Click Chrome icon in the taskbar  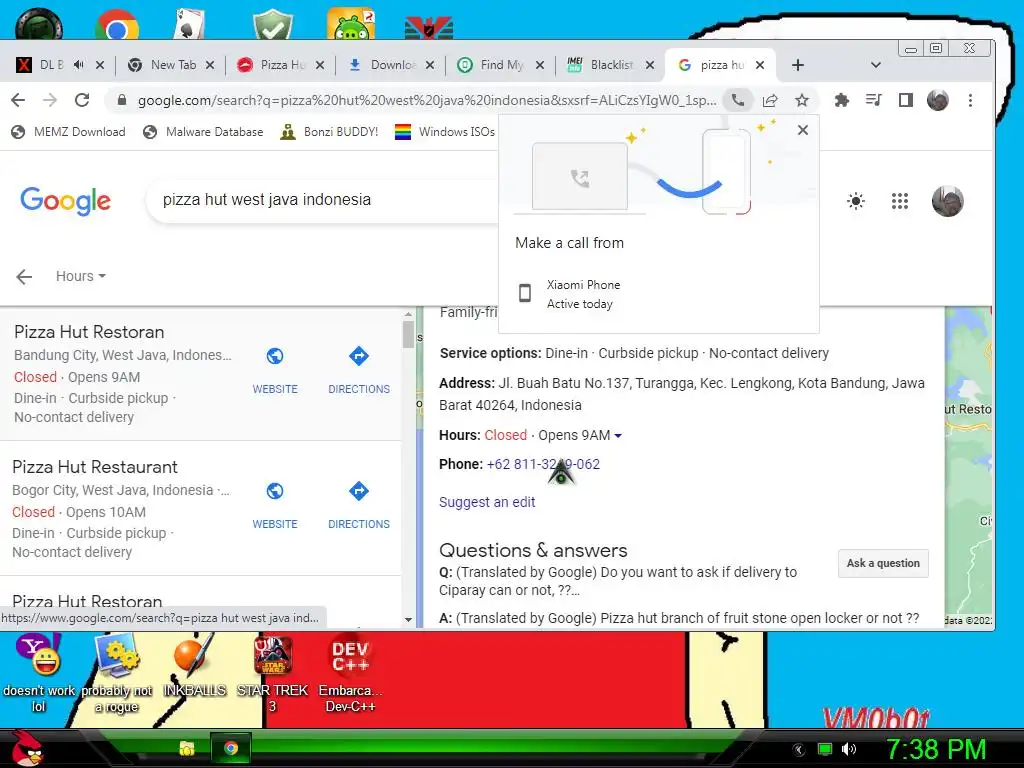point(231,748)
